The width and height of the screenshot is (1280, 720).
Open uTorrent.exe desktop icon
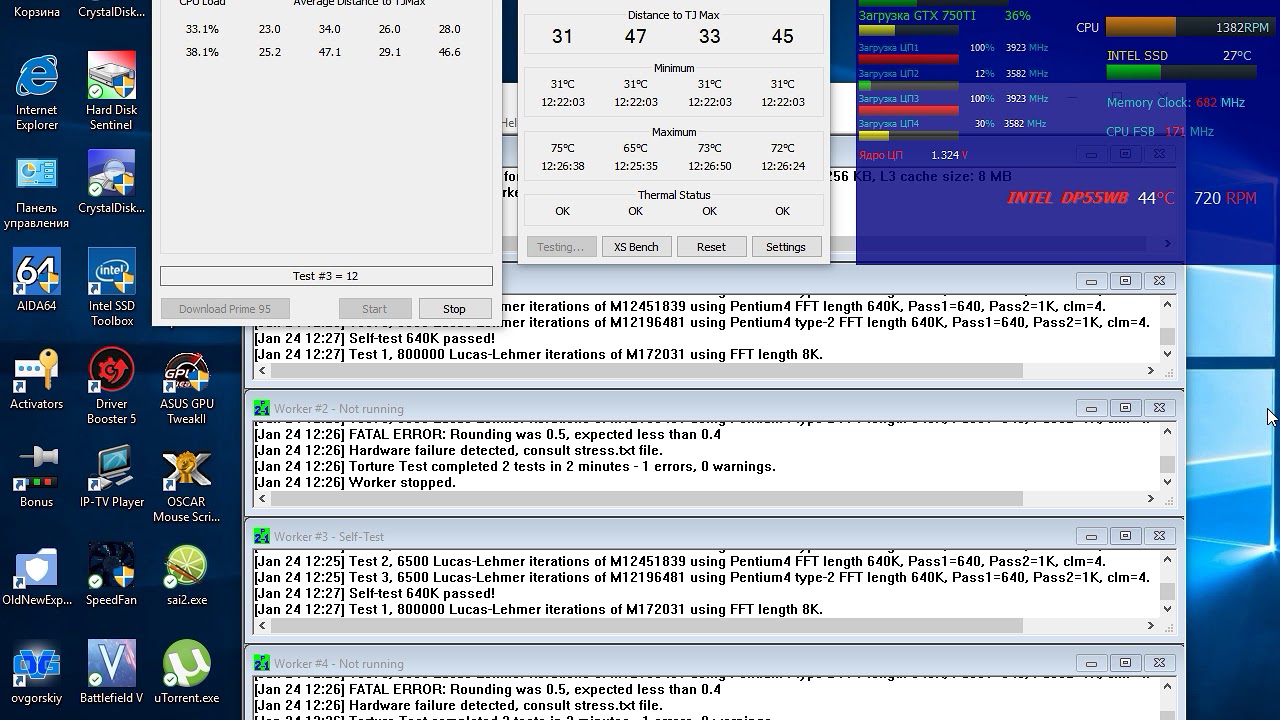(187, 673)
